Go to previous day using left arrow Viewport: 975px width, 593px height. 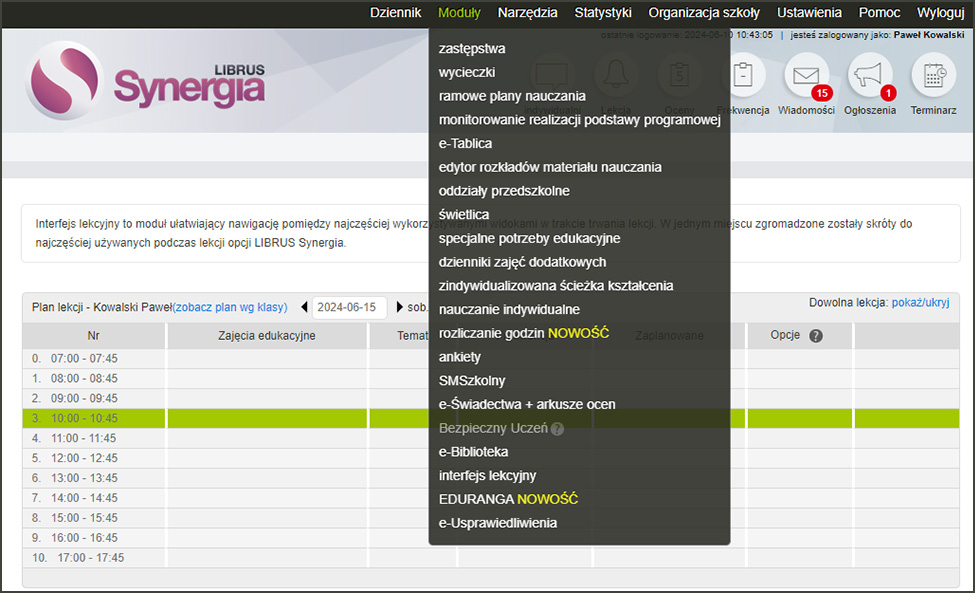303,307
